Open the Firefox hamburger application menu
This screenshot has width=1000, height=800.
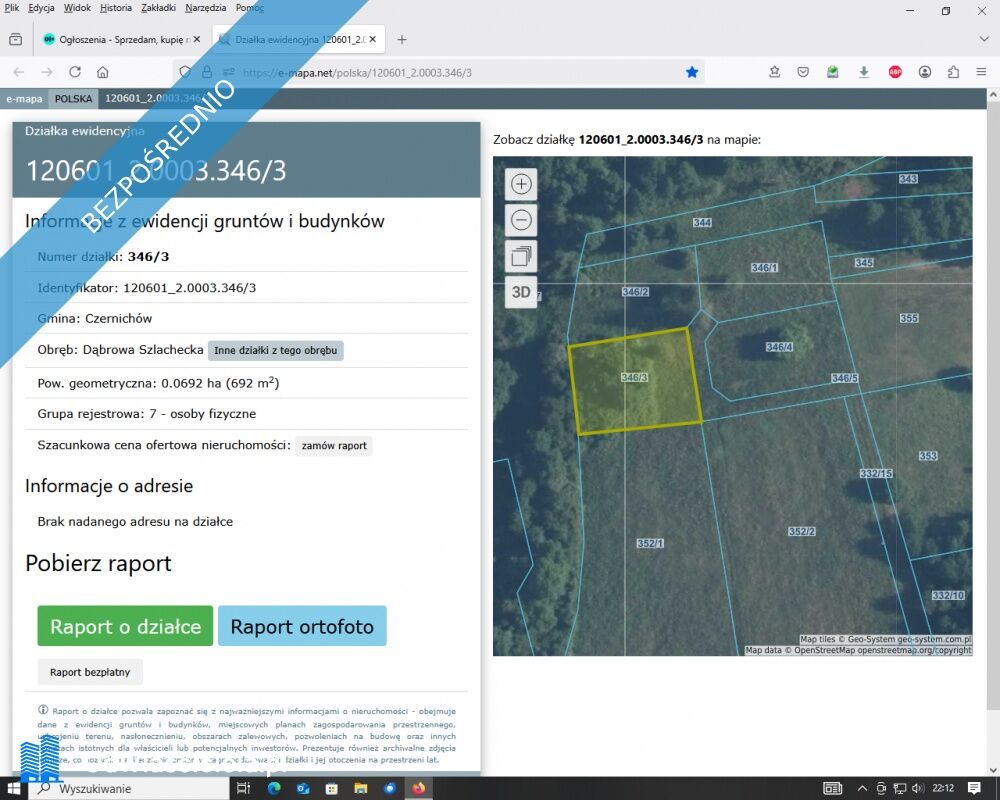(x=981, y=72)
